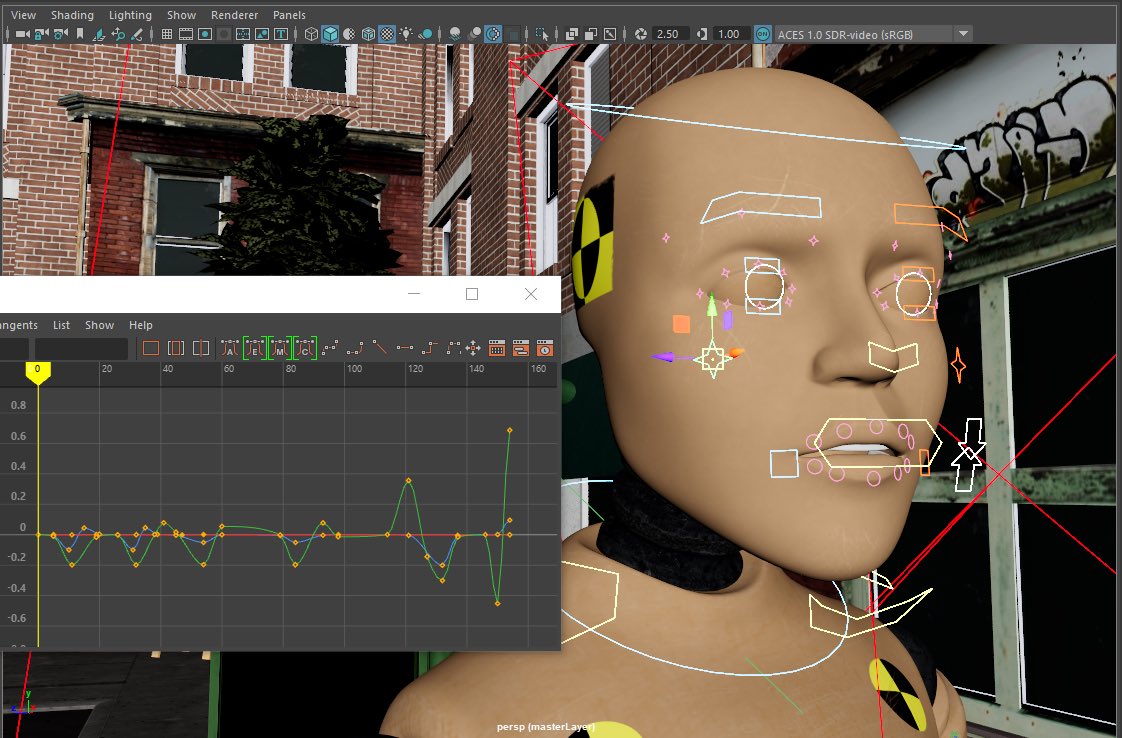
Task: Open the Trax Editor icon
Action: (x=521, y=349)
